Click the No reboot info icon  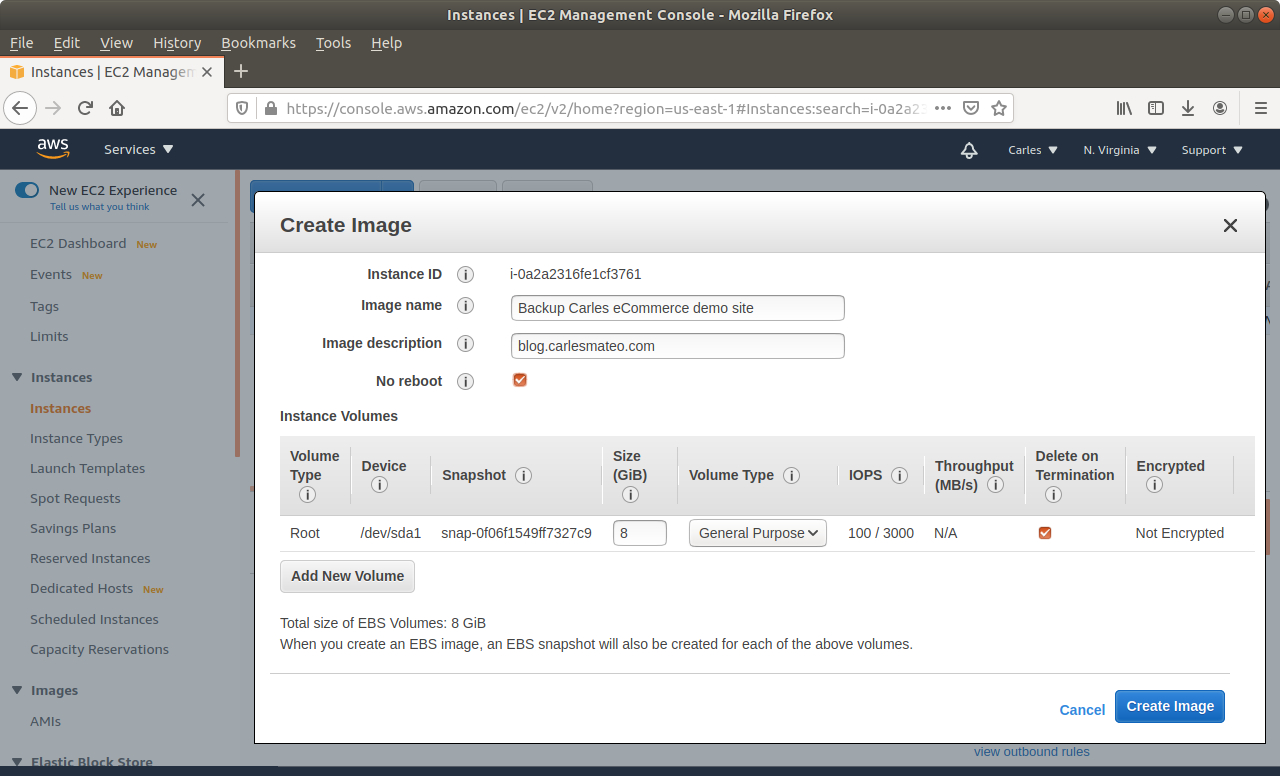click(x=465, y=381)
